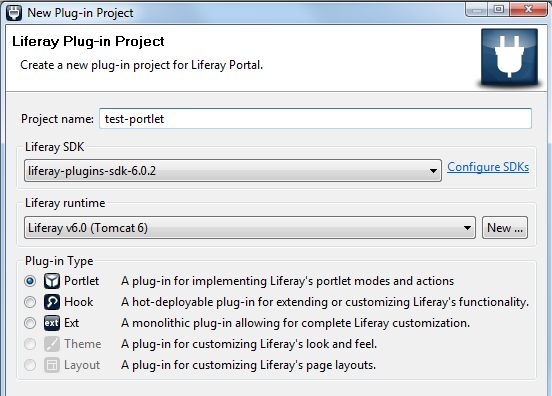Select the Hook radio button
Image resolution: width=552 pixels, height=396 pixels.
(x=30, y=302)
